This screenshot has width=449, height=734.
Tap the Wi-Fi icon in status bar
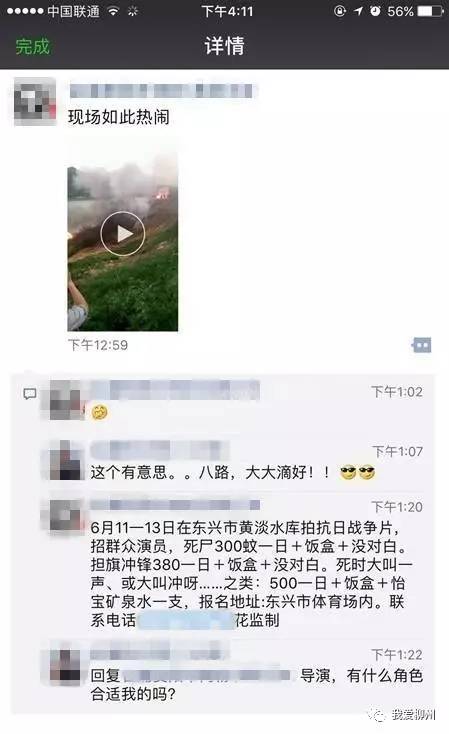113,11
